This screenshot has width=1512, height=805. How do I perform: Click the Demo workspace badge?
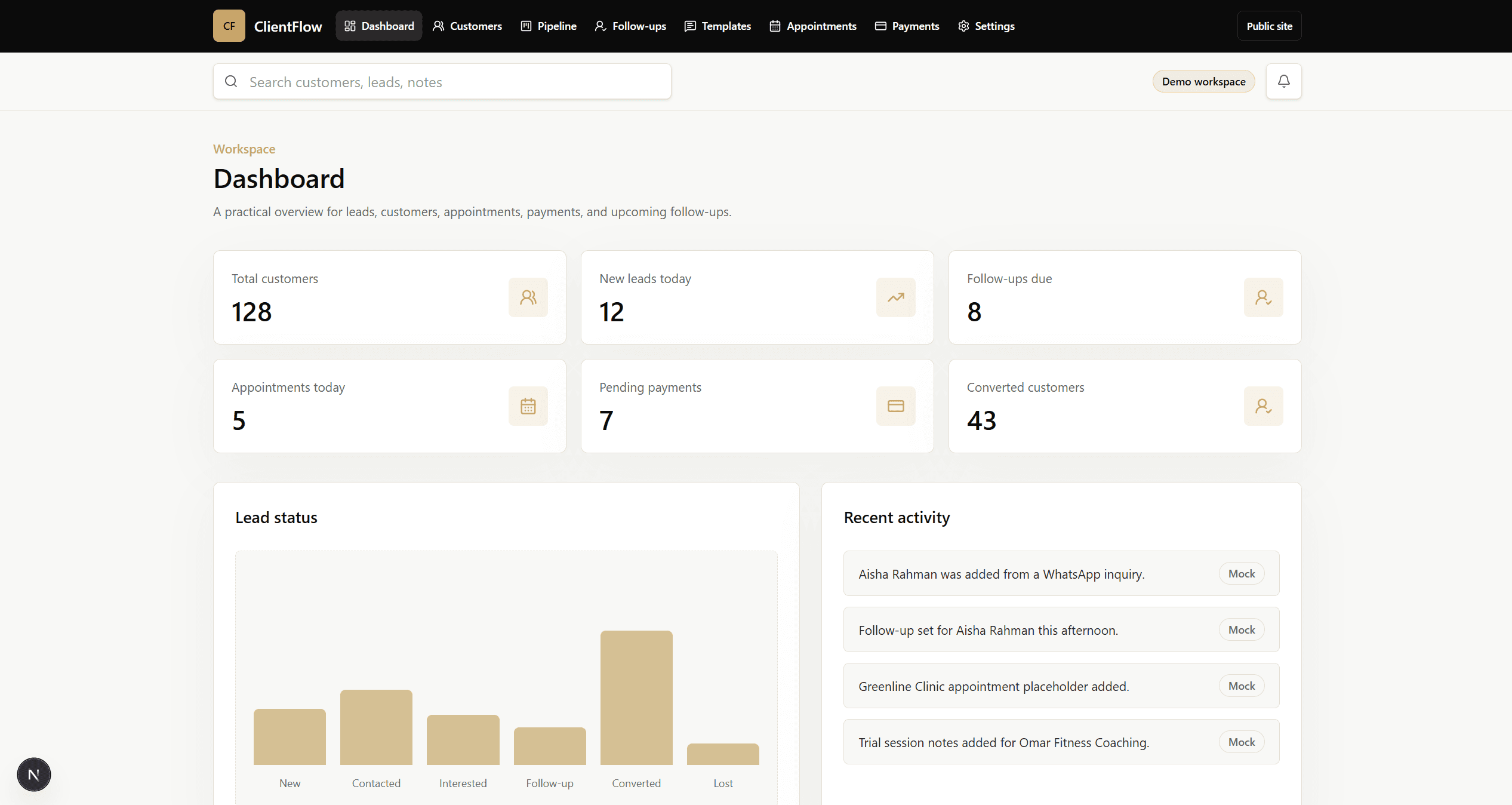(1204, 81)
